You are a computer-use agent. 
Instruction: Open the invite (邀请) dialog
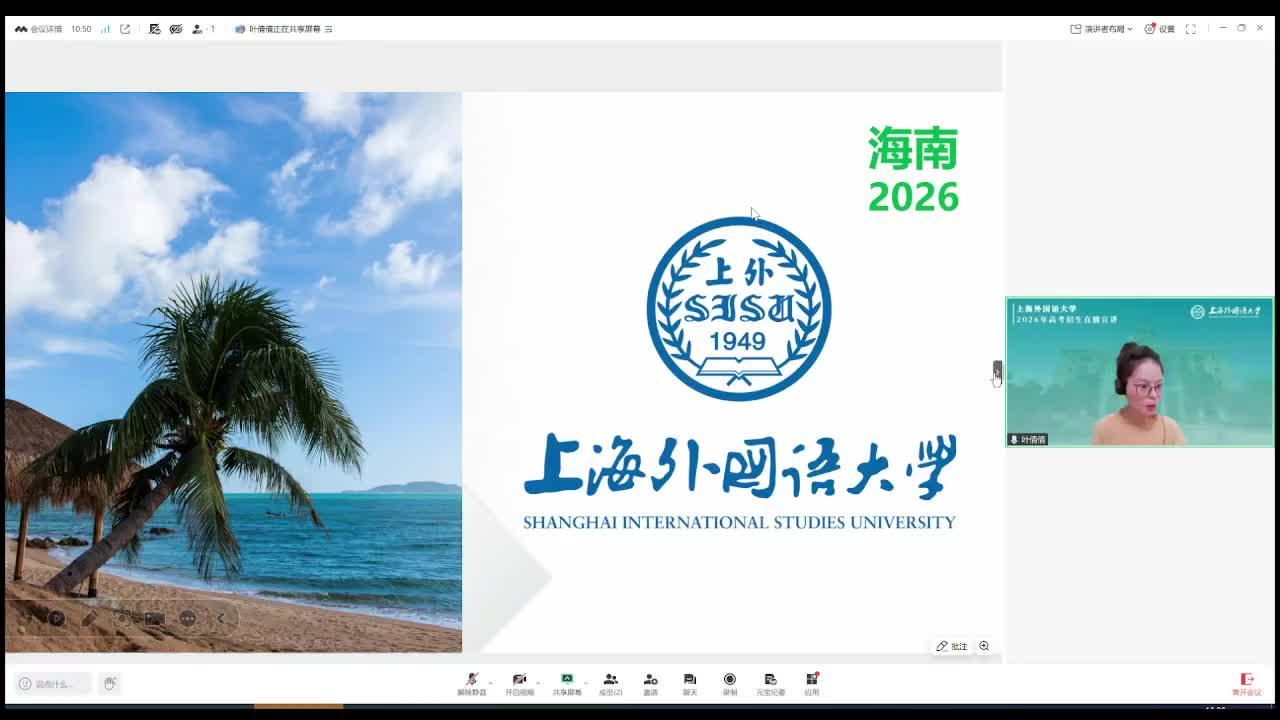[x=651, y=684]
